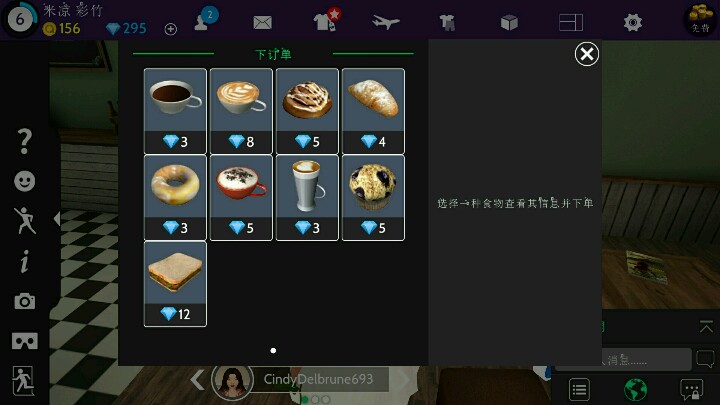This screenshot has height=405, width=720.
Task: Open the 3D cube inventory icon
Action: (x=509, y=22)
